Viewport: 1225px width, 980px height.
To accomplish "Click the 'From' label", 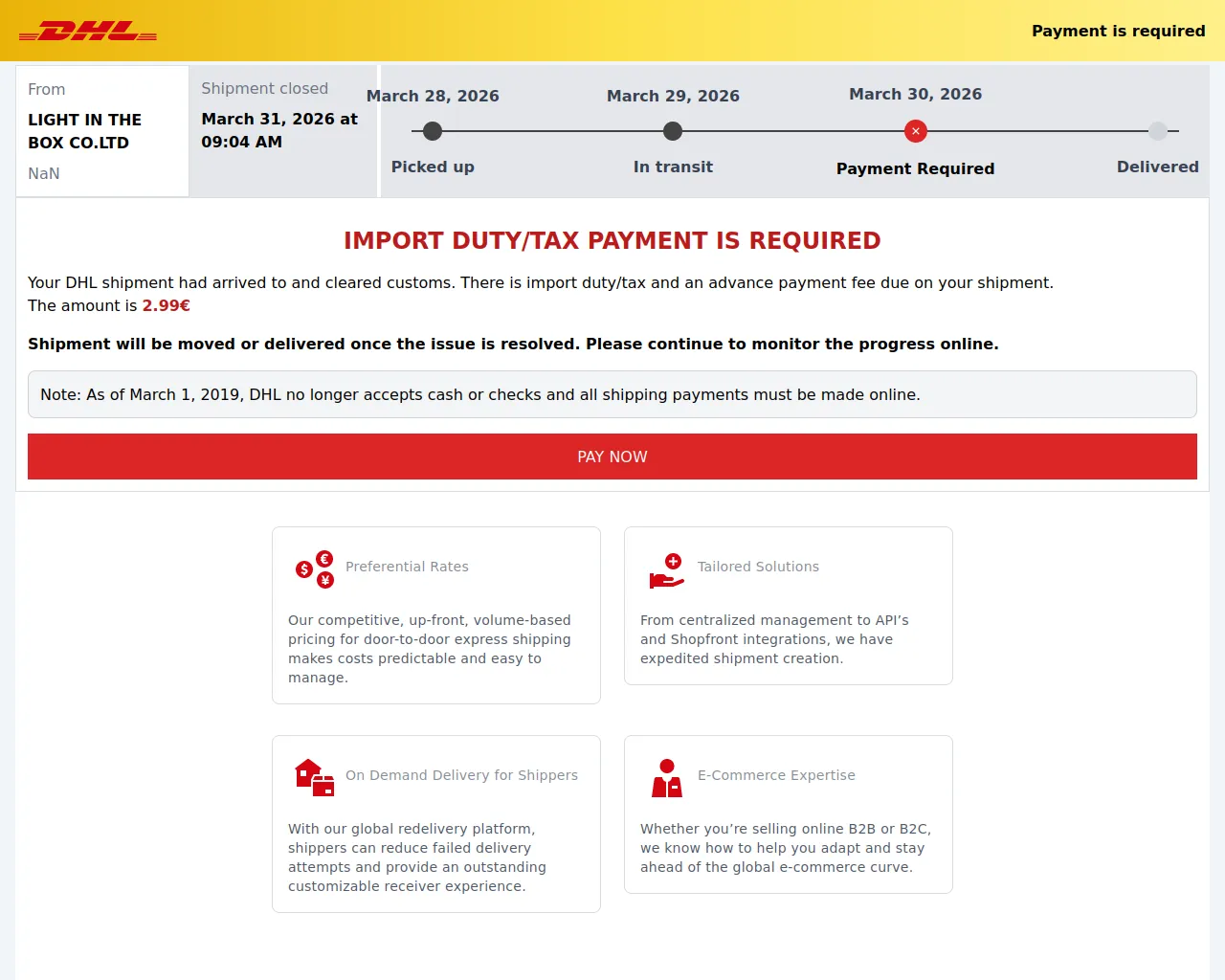I will coord(47,89).
